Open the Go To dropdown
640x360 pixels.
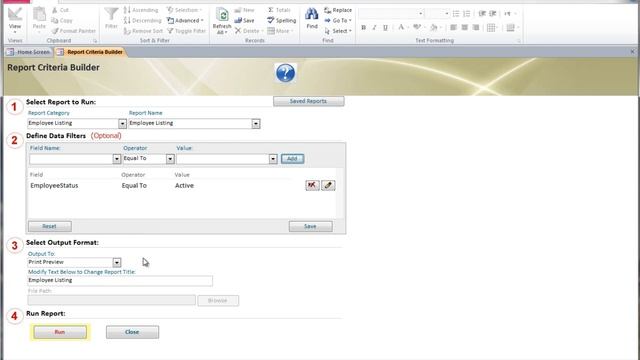pyautogui.click(x=338, y=20)
